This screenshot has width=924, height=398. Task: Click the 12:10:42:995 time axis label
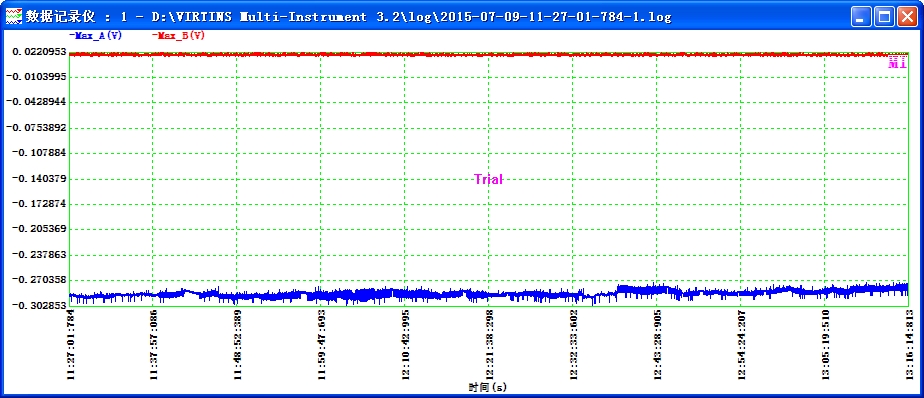[x=405, y=344]
